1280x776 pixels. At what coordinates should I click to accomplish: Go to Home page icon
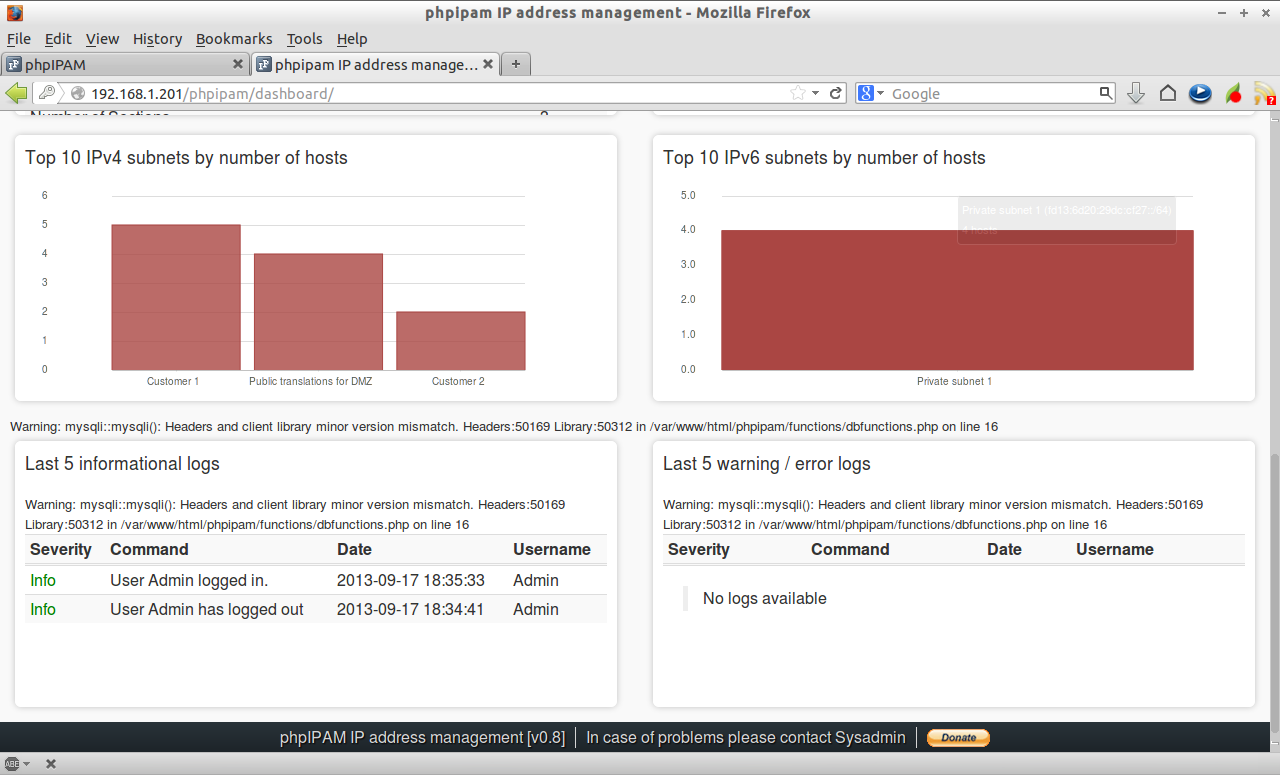tap(1168, 93)
